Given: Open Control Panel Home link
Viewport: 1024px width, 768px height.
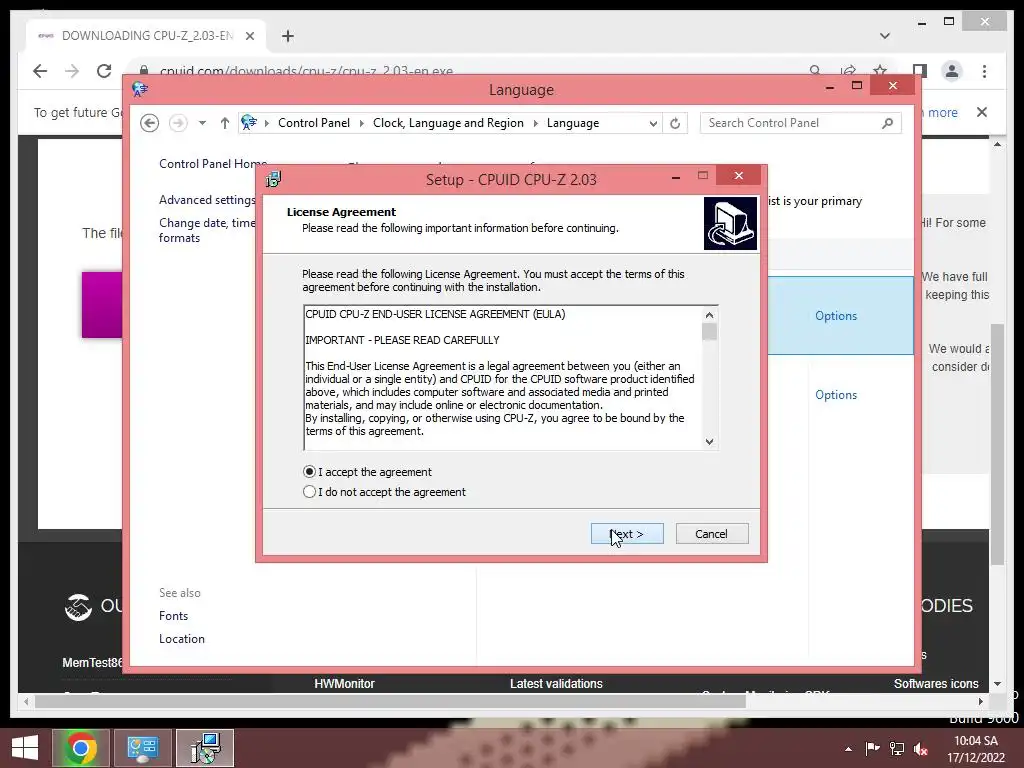Looking at the screenshot, I should pos(213,163).
